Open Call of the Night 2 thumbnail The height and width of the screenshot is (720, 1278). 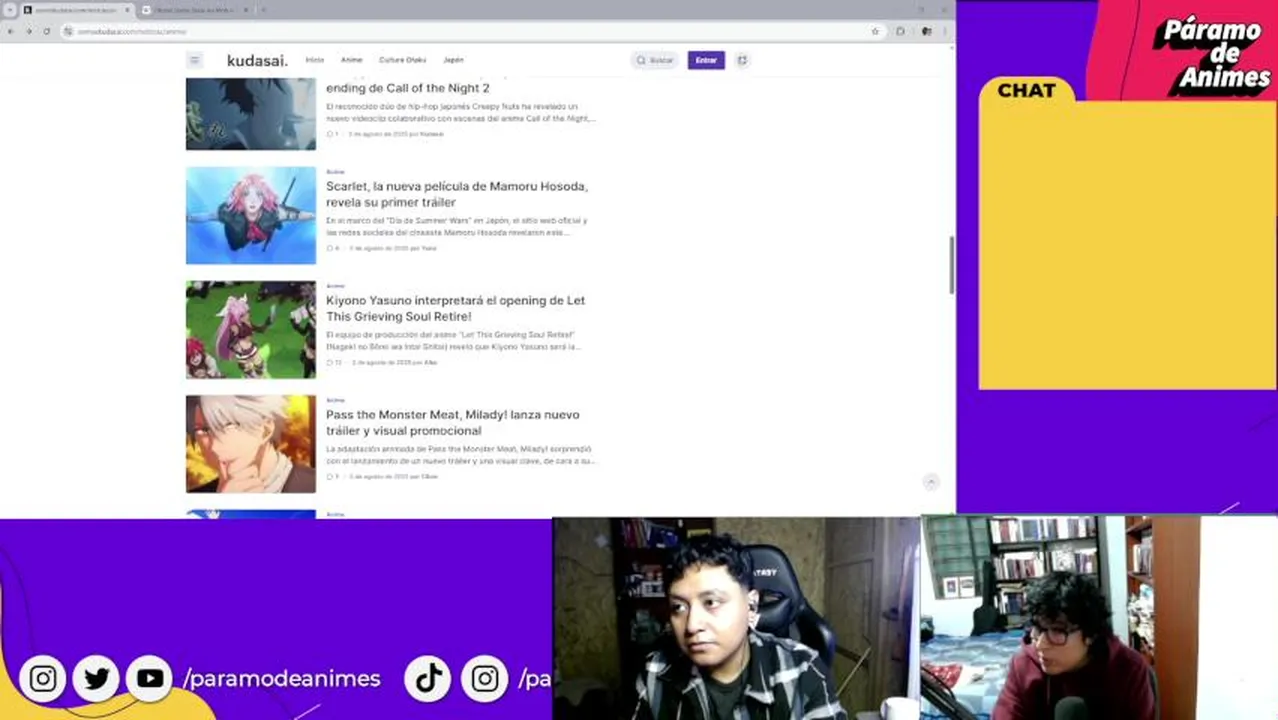coord(251,114)
